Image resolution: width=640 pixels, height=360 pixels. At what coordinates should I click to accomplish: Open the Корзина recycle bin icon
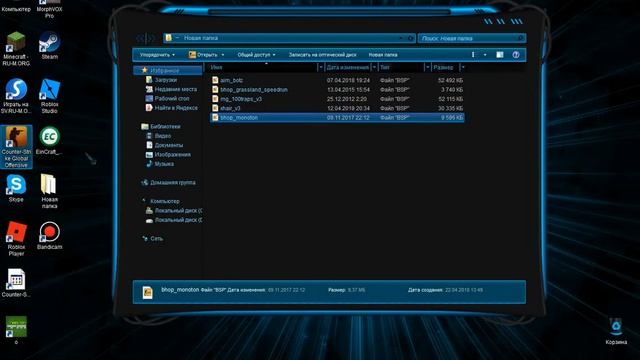click(616, 331)
